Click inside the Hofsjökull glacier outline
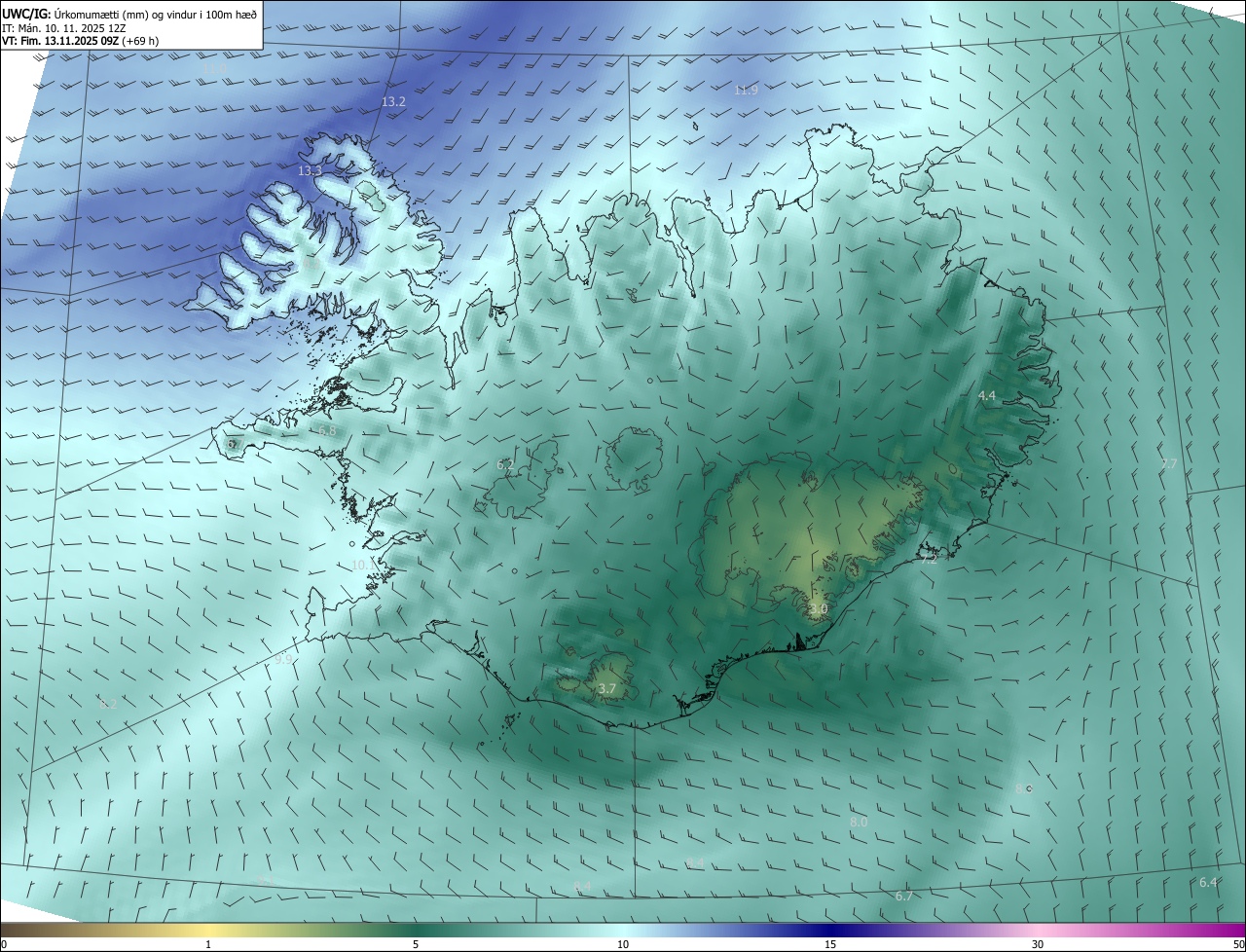The image size is (1246, 952). 635,459
